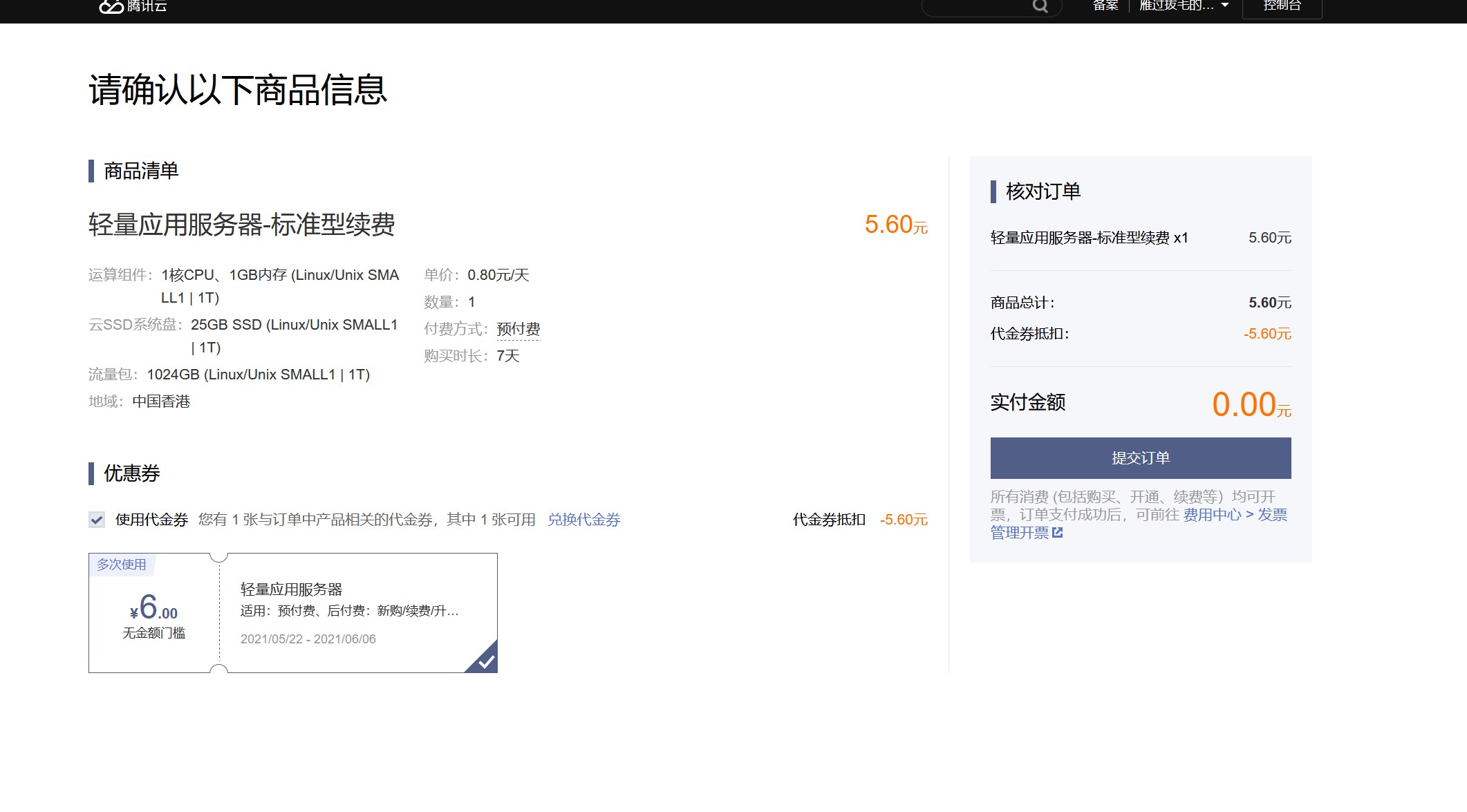Open 备案 in the top navigation
Screen dimensions: 1467x812
click(x=1105, y=6)
